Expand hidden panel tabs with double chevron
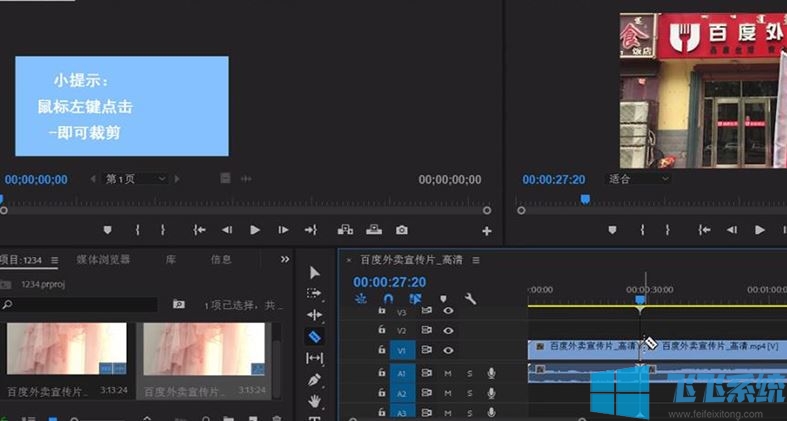Viewport: 787px width, 421px height. [x=285, y=259]
